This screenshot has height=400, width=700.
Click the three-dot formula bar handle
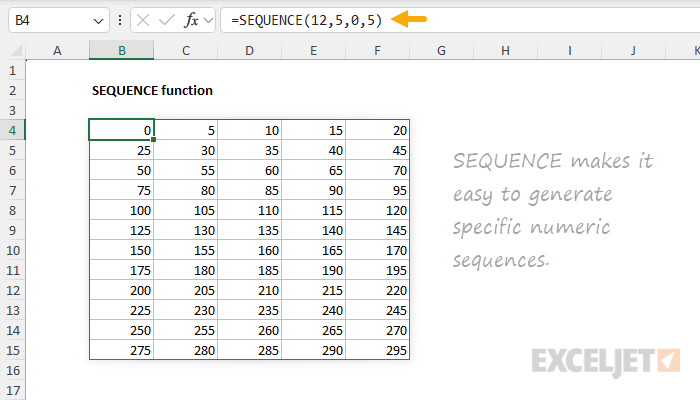pyautogui.click(x=120, y=20)
